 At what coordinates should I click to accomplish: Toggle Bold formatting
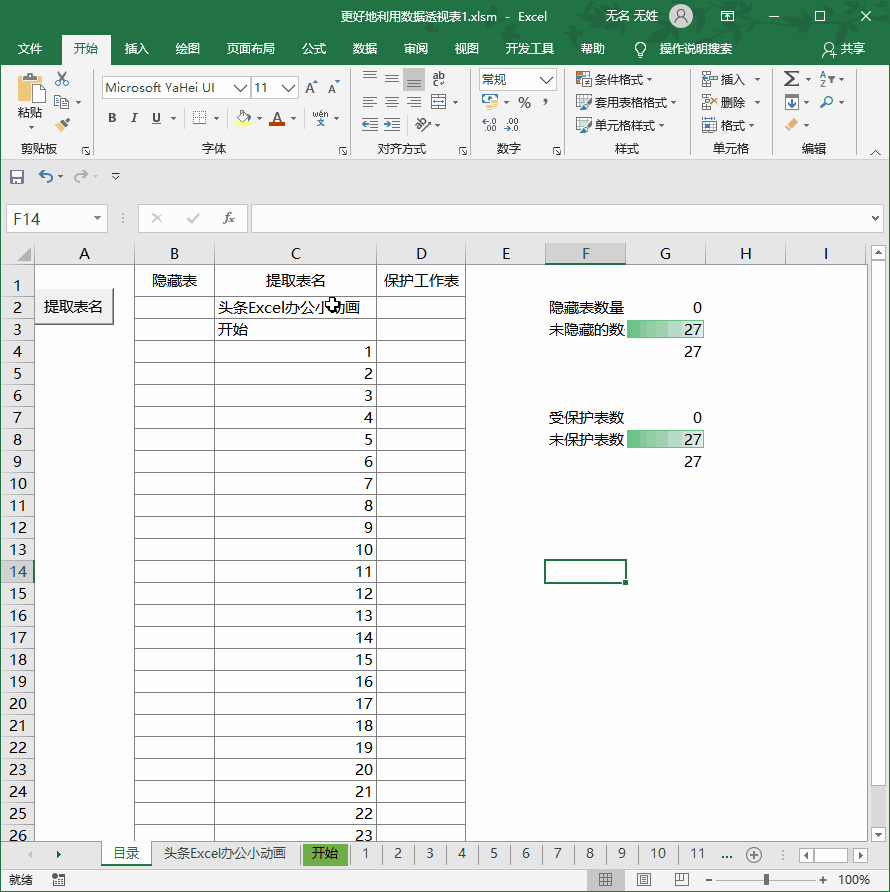click(112, 118)
